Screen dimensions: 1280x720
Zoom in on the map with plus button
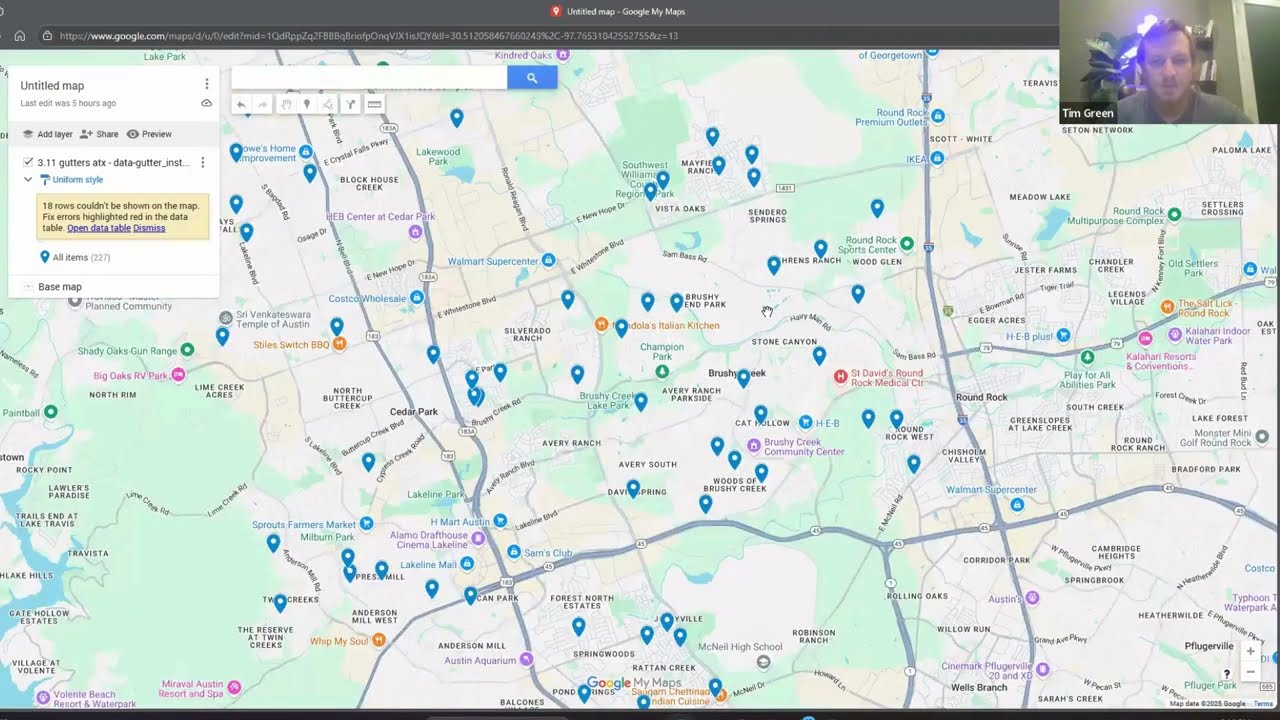[x=1250, y=651]
